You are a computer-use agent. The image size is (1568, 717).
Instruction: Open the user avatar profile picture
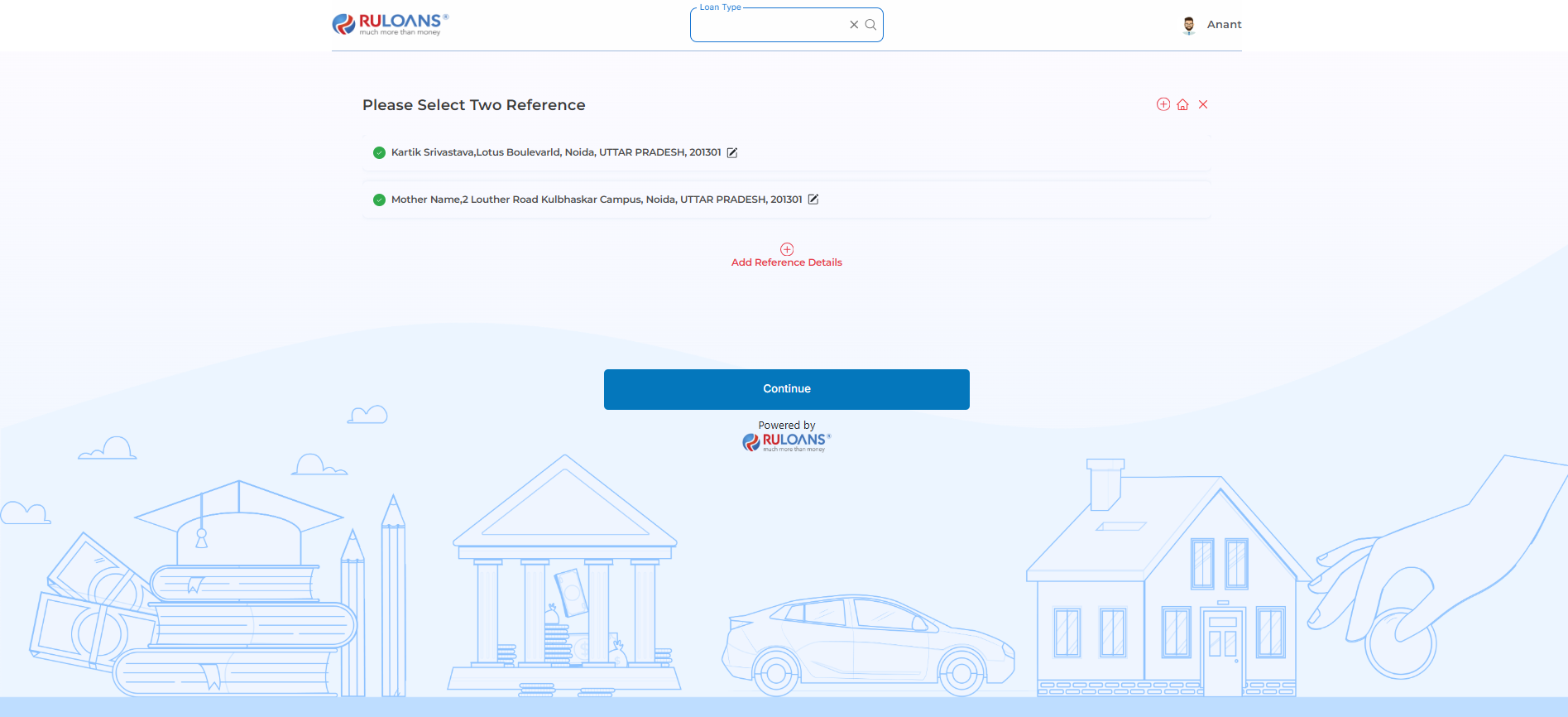click(x=1189, y=25)
